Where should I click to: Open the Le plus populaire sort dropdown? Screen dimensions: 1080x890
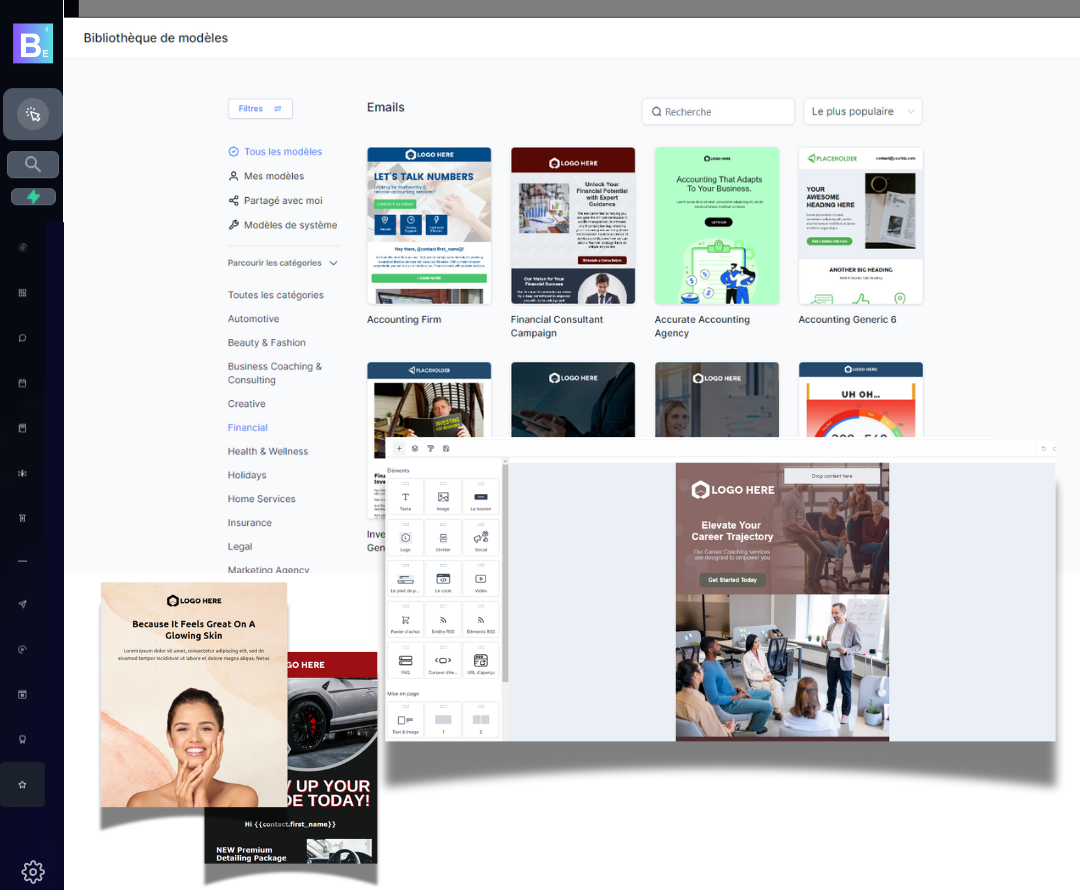pyautogui.click(x=862, y=112)
